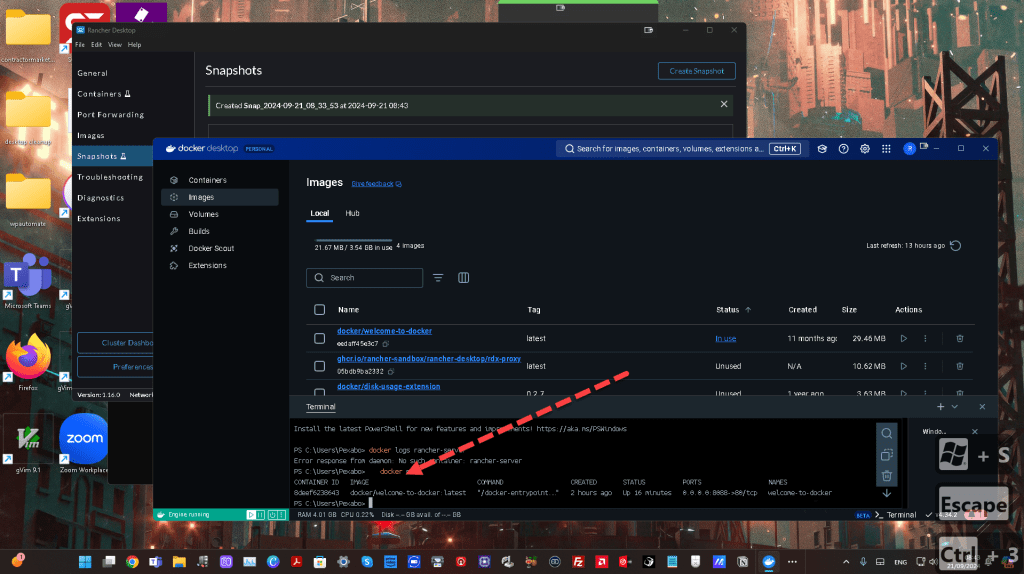Viewport: 1024px width, 574px height.
Task: Copy terminal contents icon
Action: [887, 454]
